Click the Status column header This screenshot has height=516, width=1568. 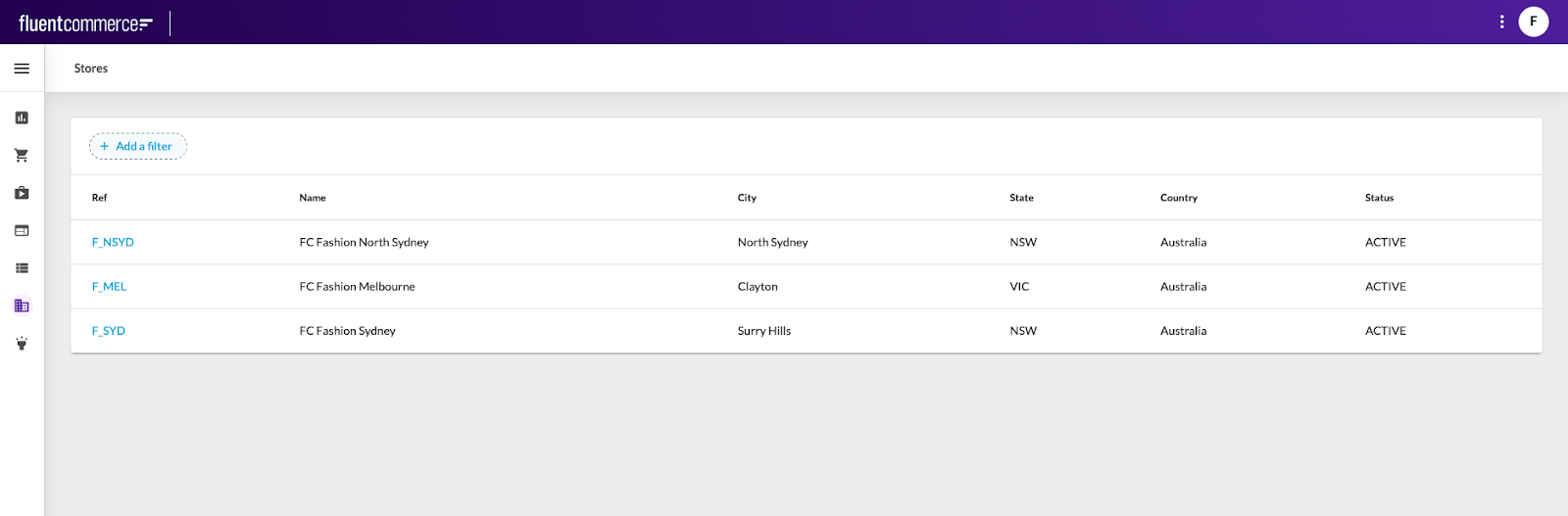(1379, 198)
